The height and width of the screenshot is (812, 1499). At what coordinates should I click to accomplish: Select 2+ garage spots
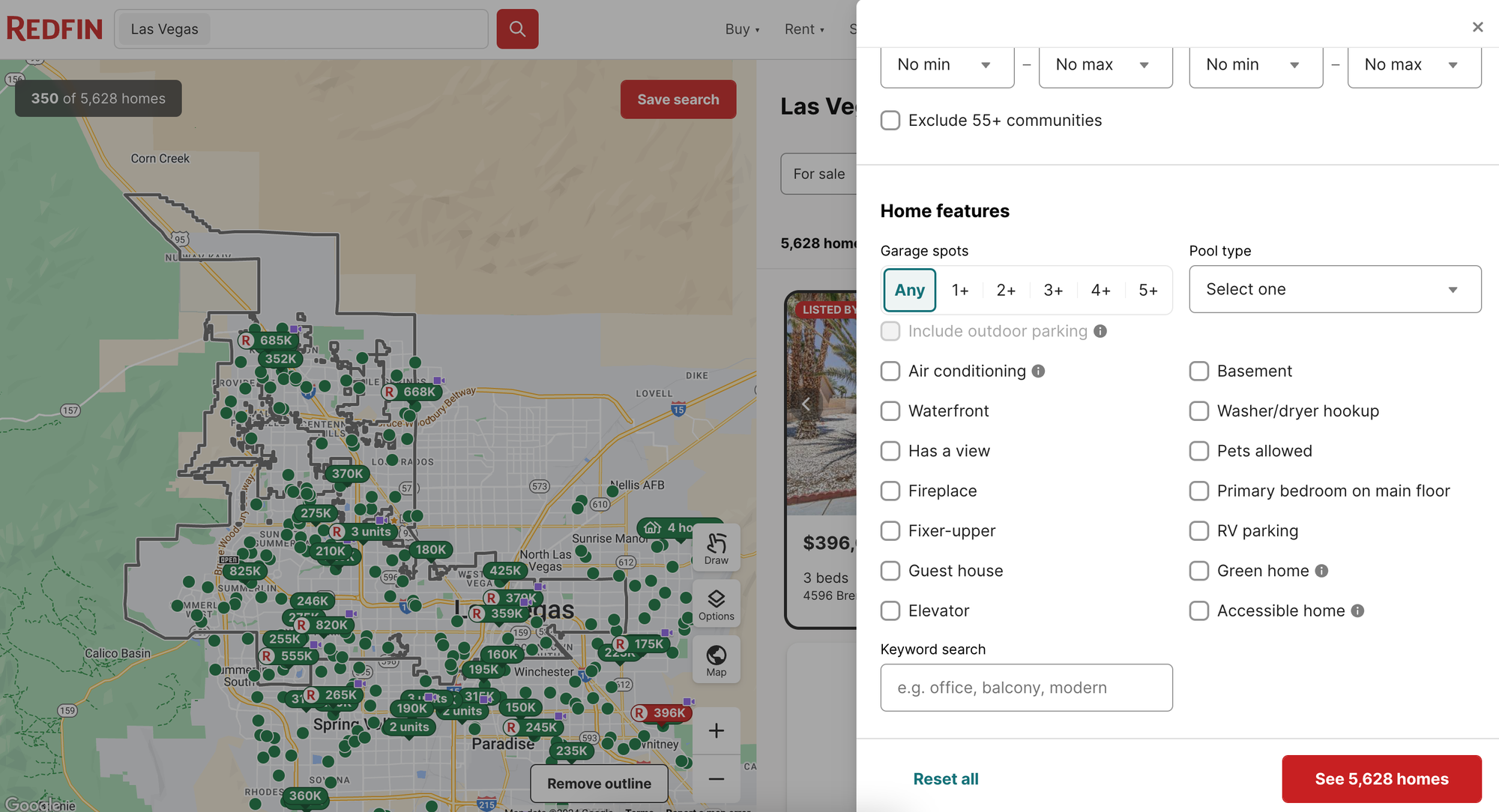pyautogui.click(x=1006, y=290)
